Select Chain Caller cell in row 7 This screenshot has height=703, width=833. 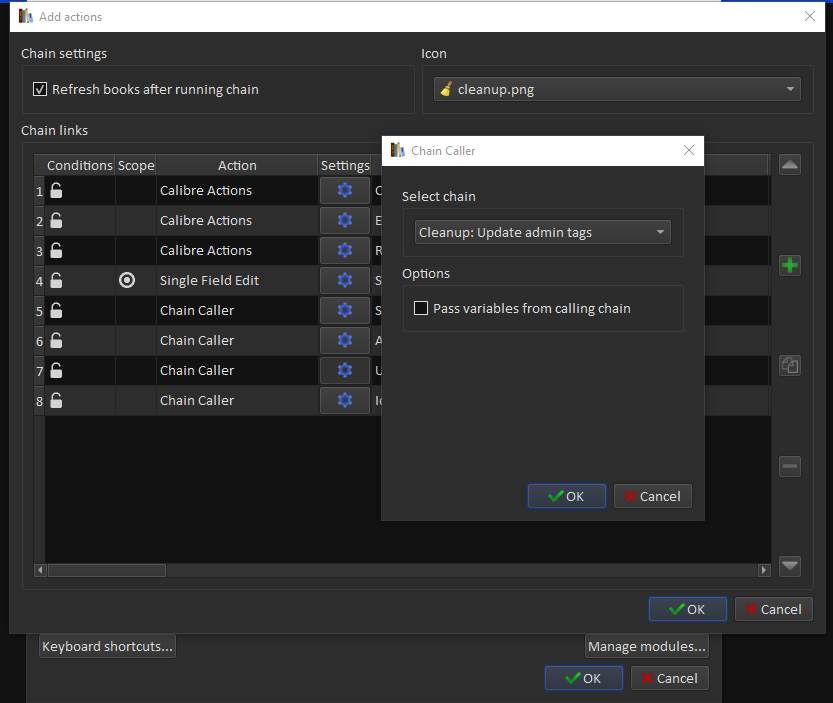237,370
